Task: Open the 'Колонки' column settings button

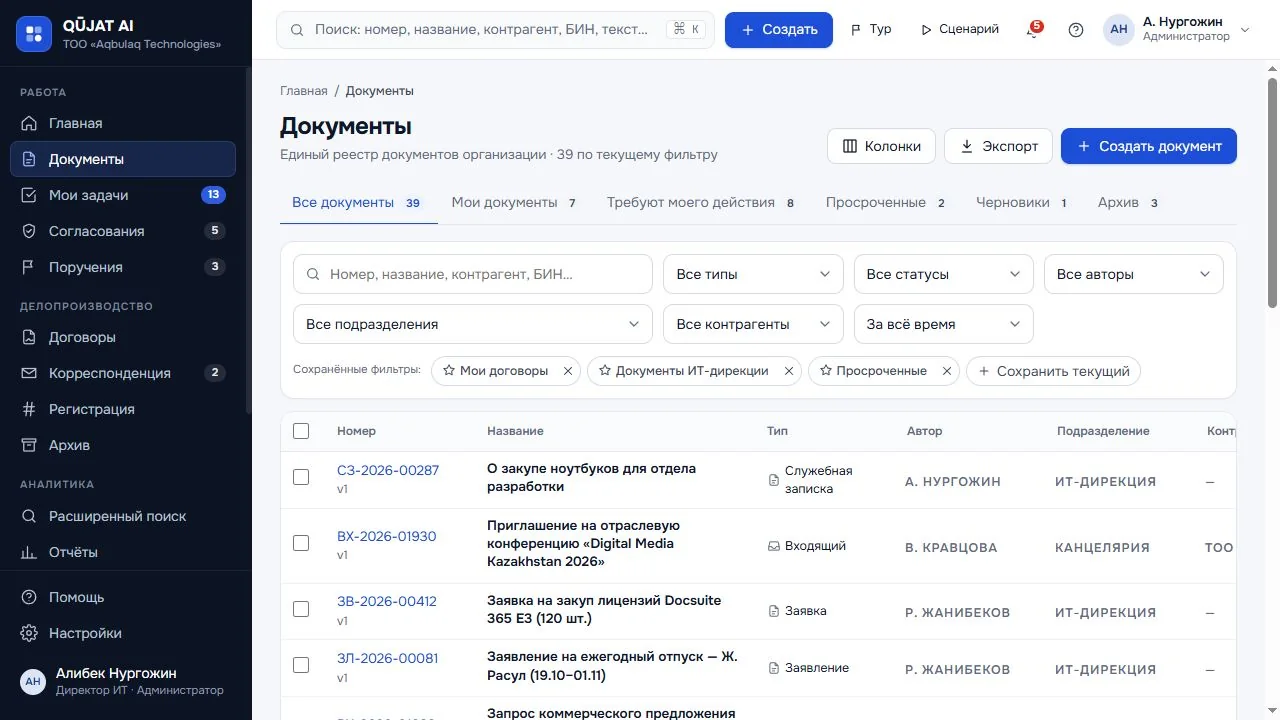Action: click(x=881, y=146)
